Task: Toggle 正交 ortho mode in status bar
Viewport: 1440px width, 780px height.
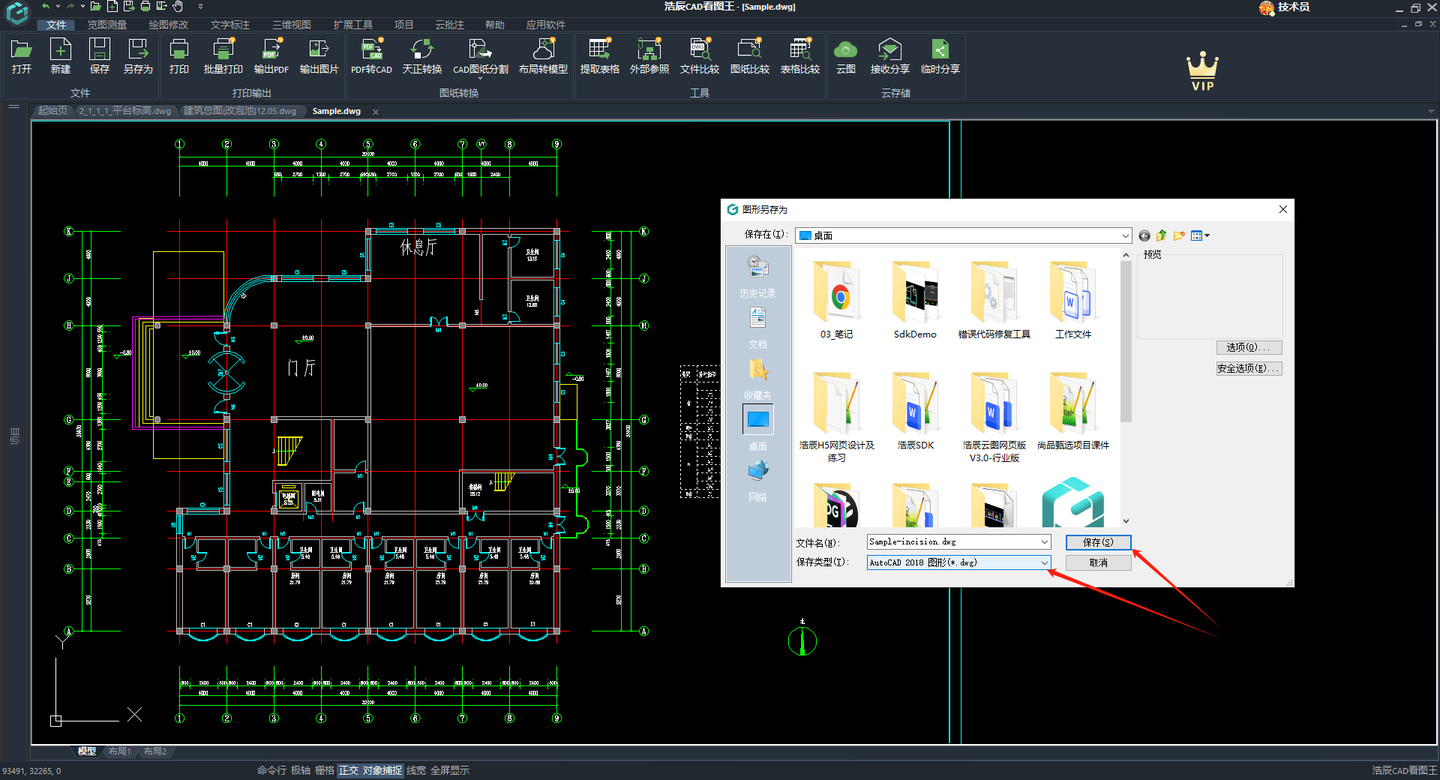Action: coord(348,771)
